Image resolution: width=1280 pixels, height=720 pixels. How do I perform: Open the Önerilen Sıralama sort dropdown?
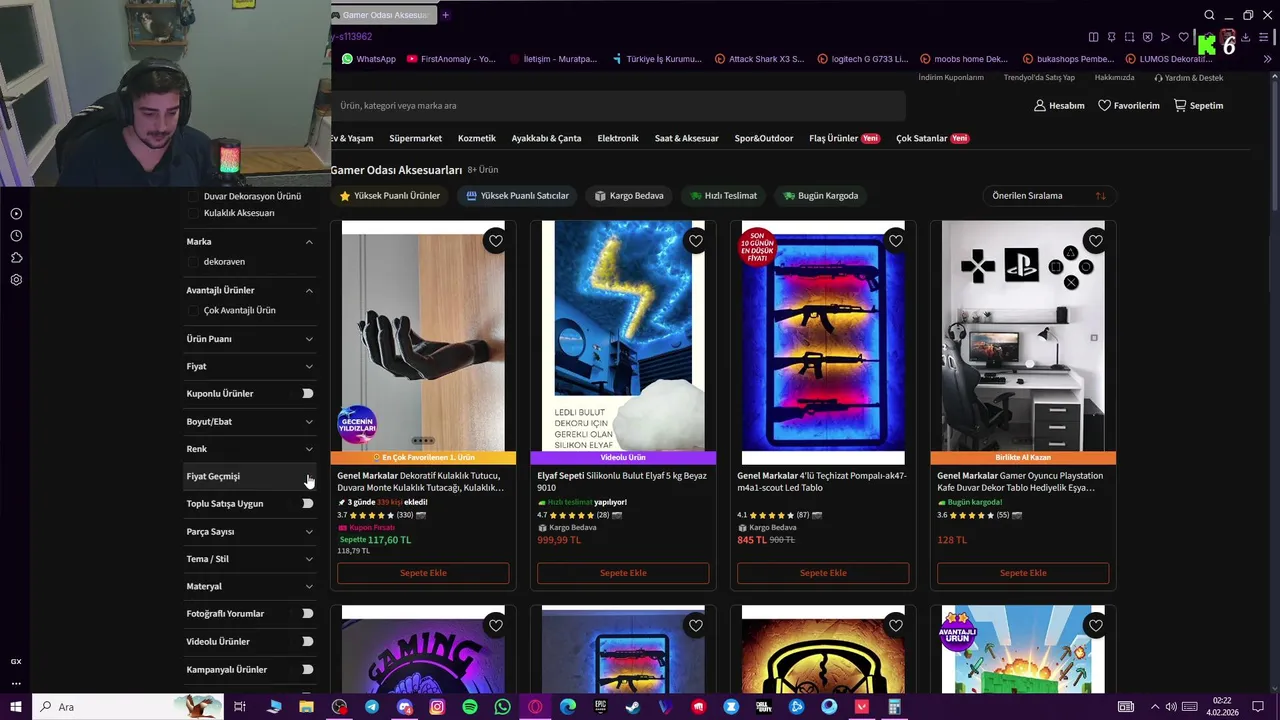[1049, 196]
